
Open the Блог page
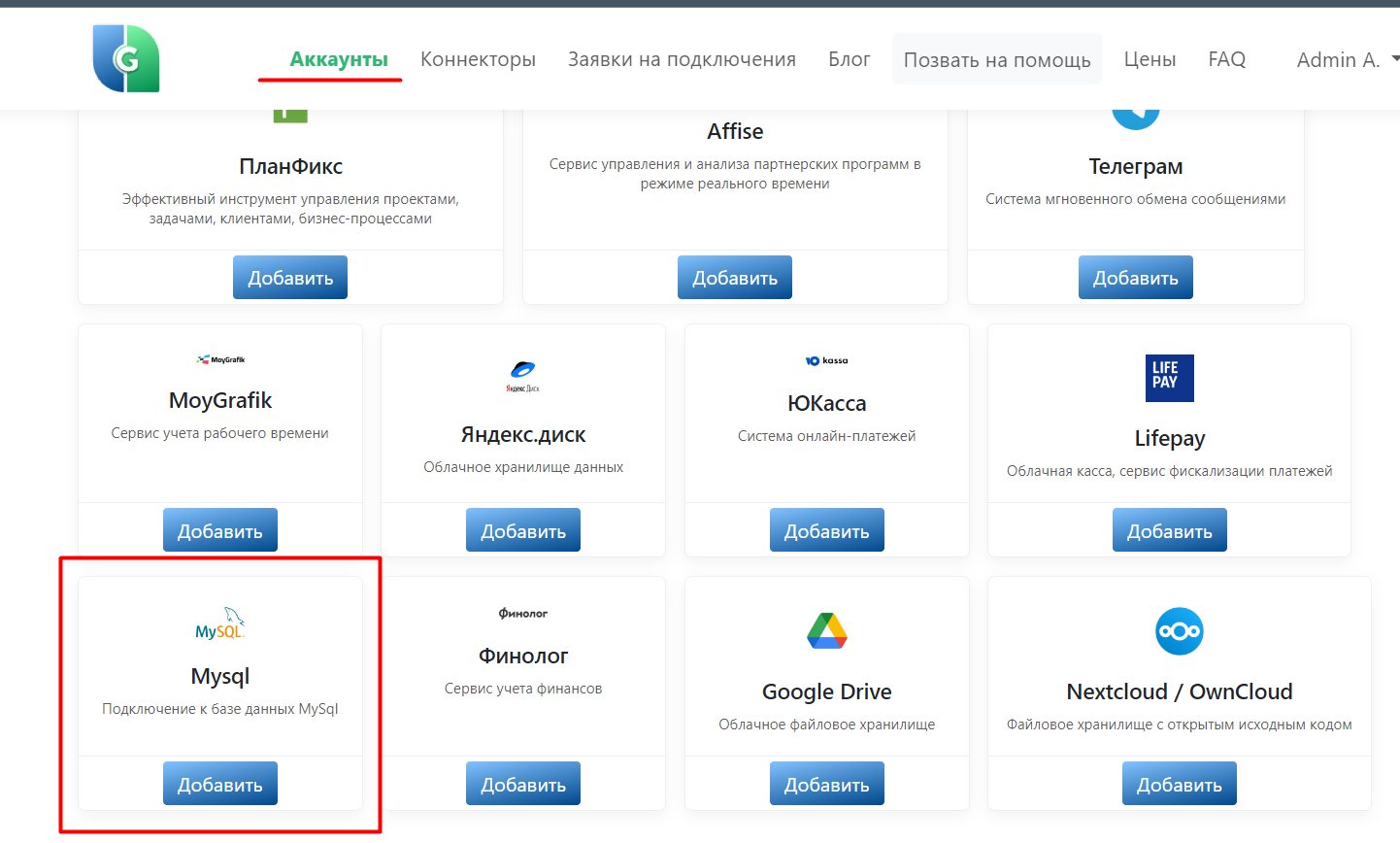(x=850, y=59)
